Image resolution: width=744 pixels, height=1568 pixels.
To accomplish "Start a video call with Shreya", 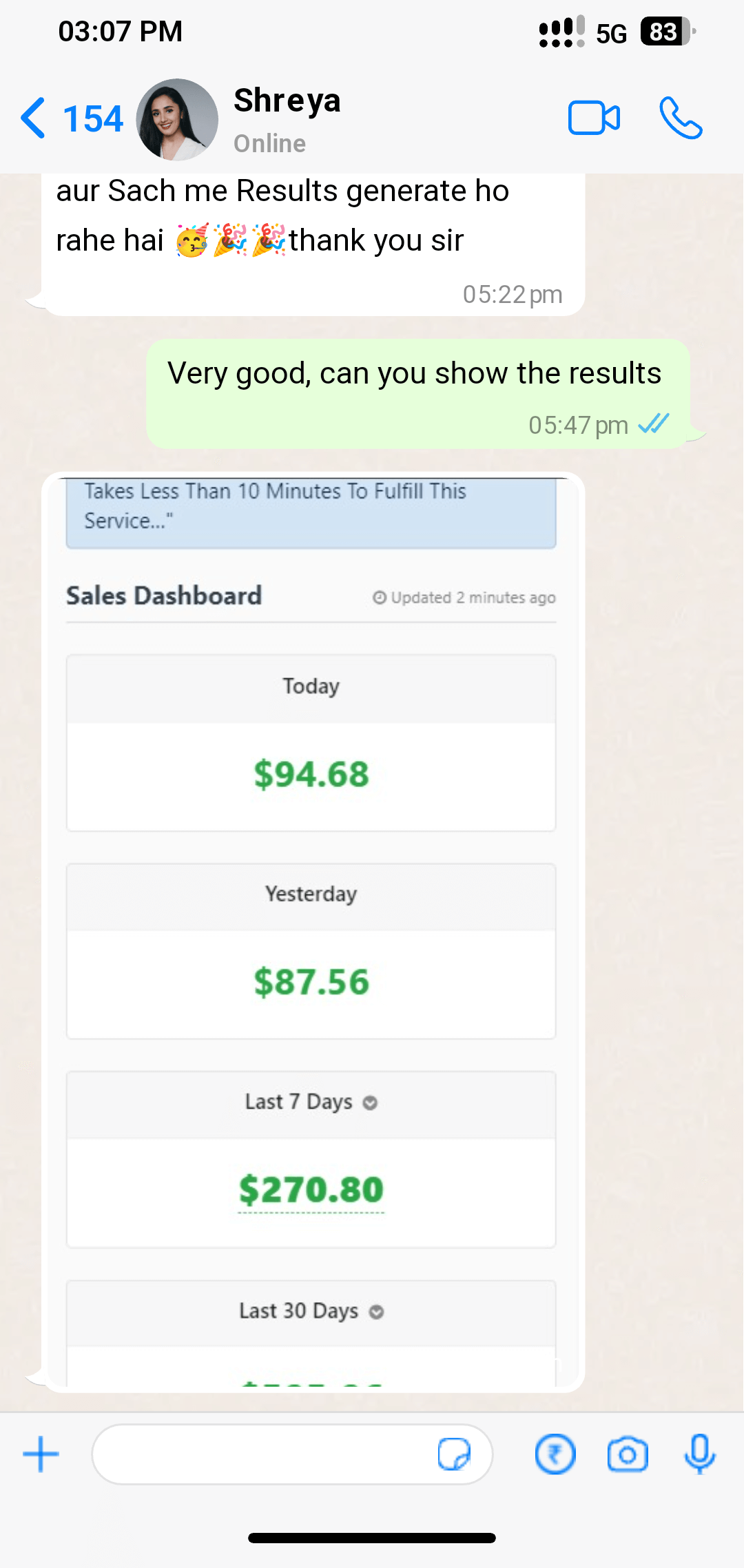I will tap(593, 118).
